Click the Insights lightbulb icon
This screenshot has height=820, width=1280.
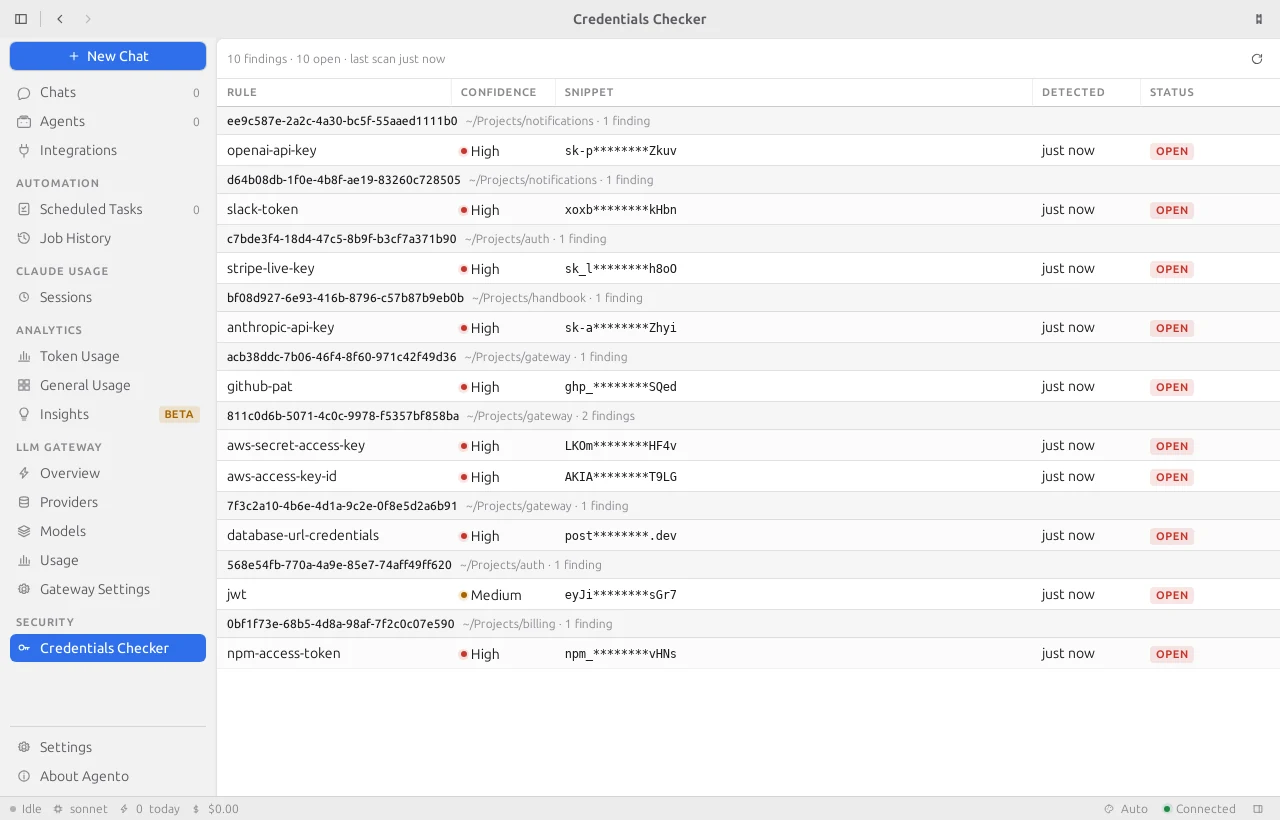pos(24,414)
